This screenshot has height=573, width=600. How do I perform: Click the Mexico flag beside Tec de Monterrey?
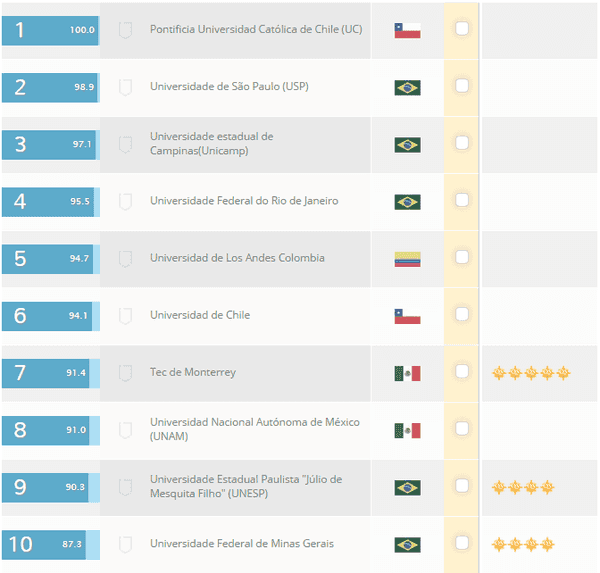(x=408, y=374)
